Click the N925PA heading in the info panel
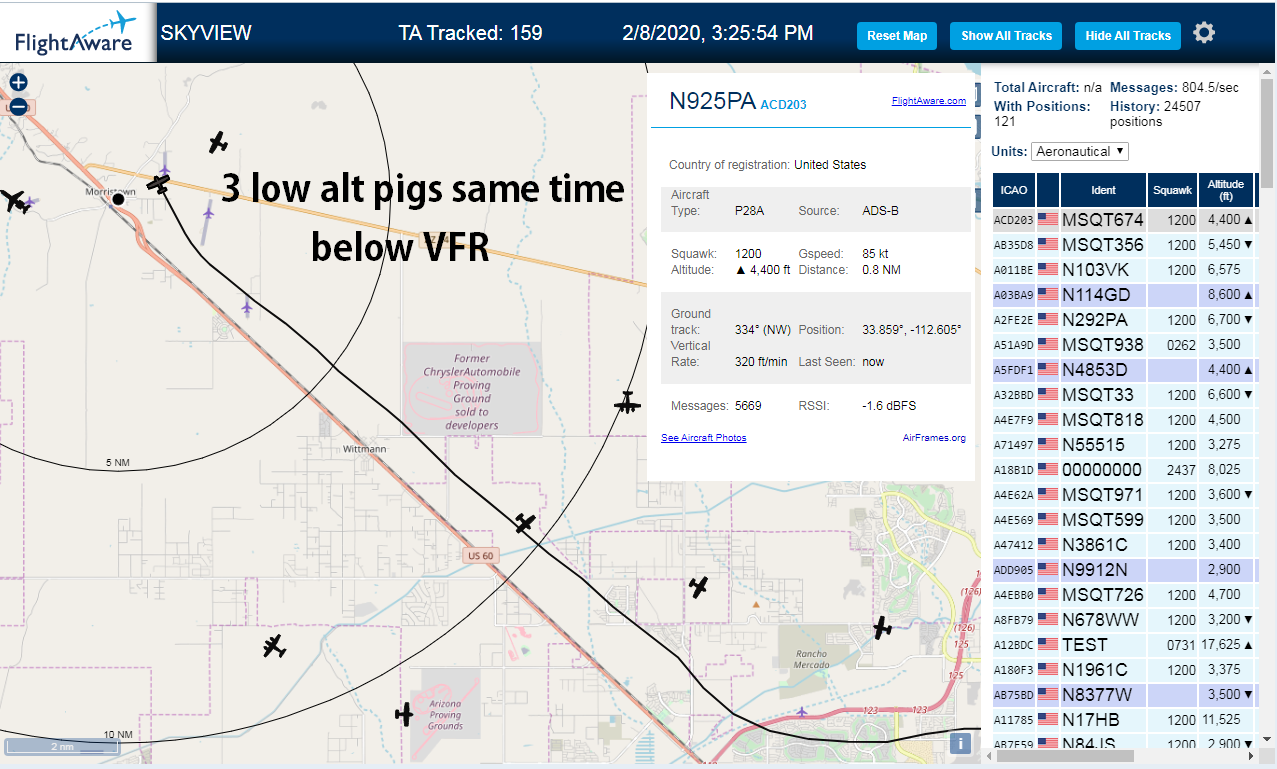This screenshot has width=1277, height=769. pyautogui.click(x=713, y=100)
